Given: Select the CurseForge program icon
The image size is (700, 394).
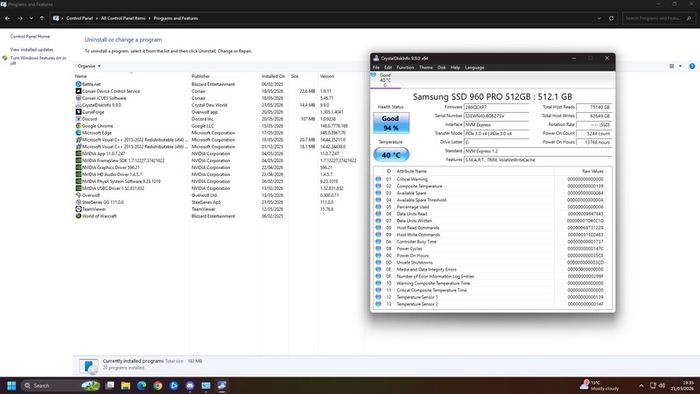Looking at the screenshot, I should (x=78, y=112).
